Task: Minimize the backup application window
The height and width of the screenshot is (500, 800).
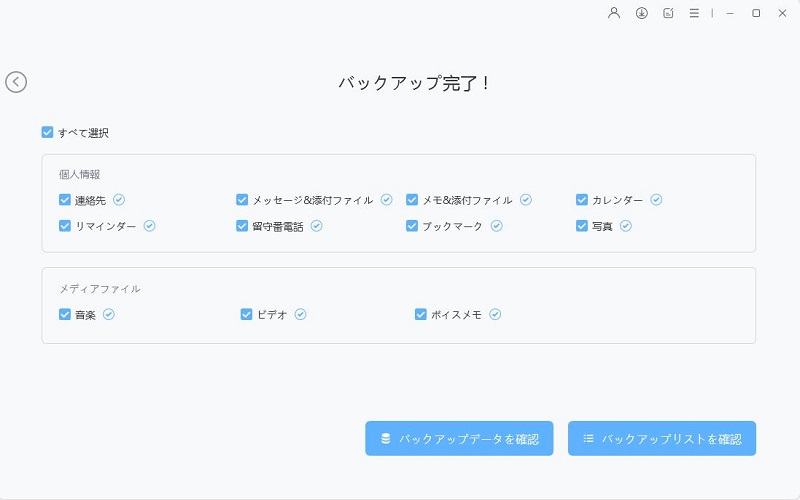Action: coord(730,13)
